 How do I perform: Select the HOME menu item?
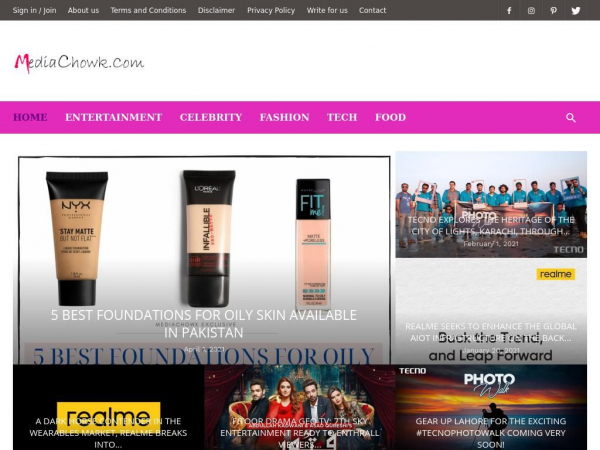(x=30, y=117)
